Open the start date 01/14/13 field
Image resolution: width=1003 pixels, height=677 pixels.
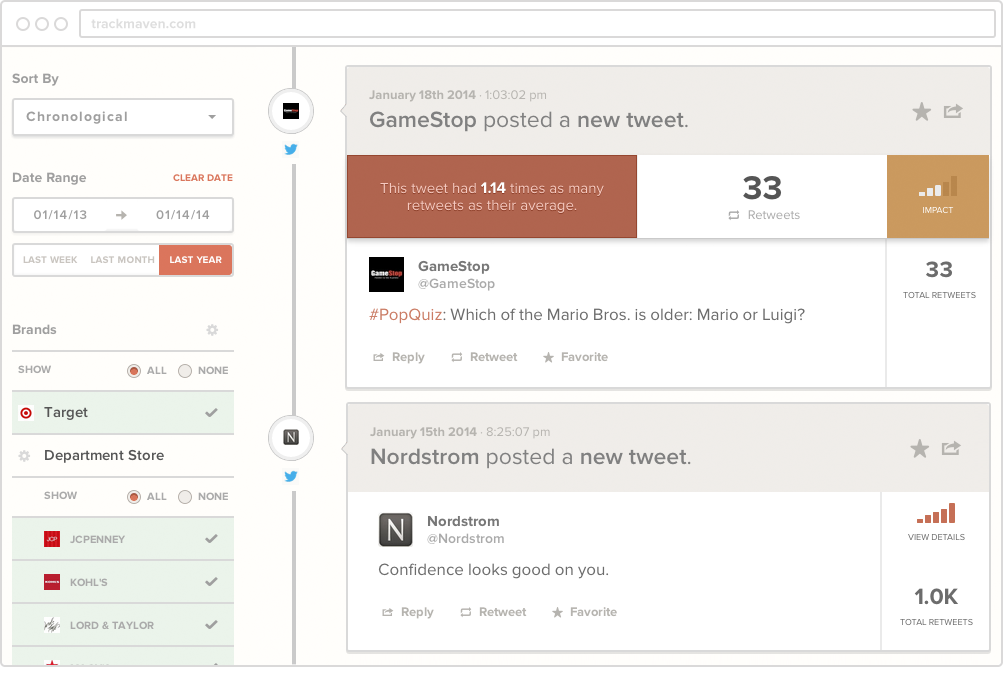[60, 215]
